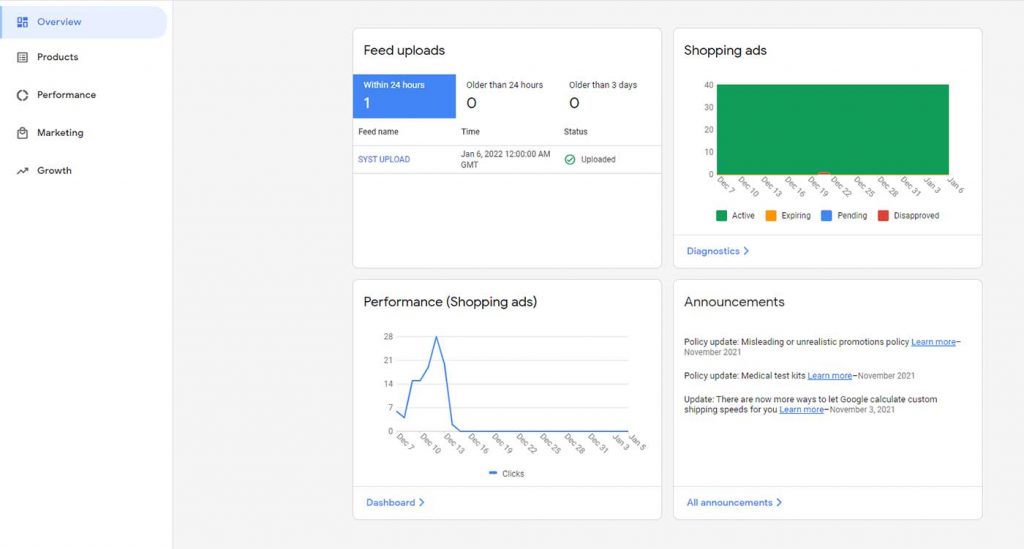Click Learn more for Medical test kits

pos(829,376)
